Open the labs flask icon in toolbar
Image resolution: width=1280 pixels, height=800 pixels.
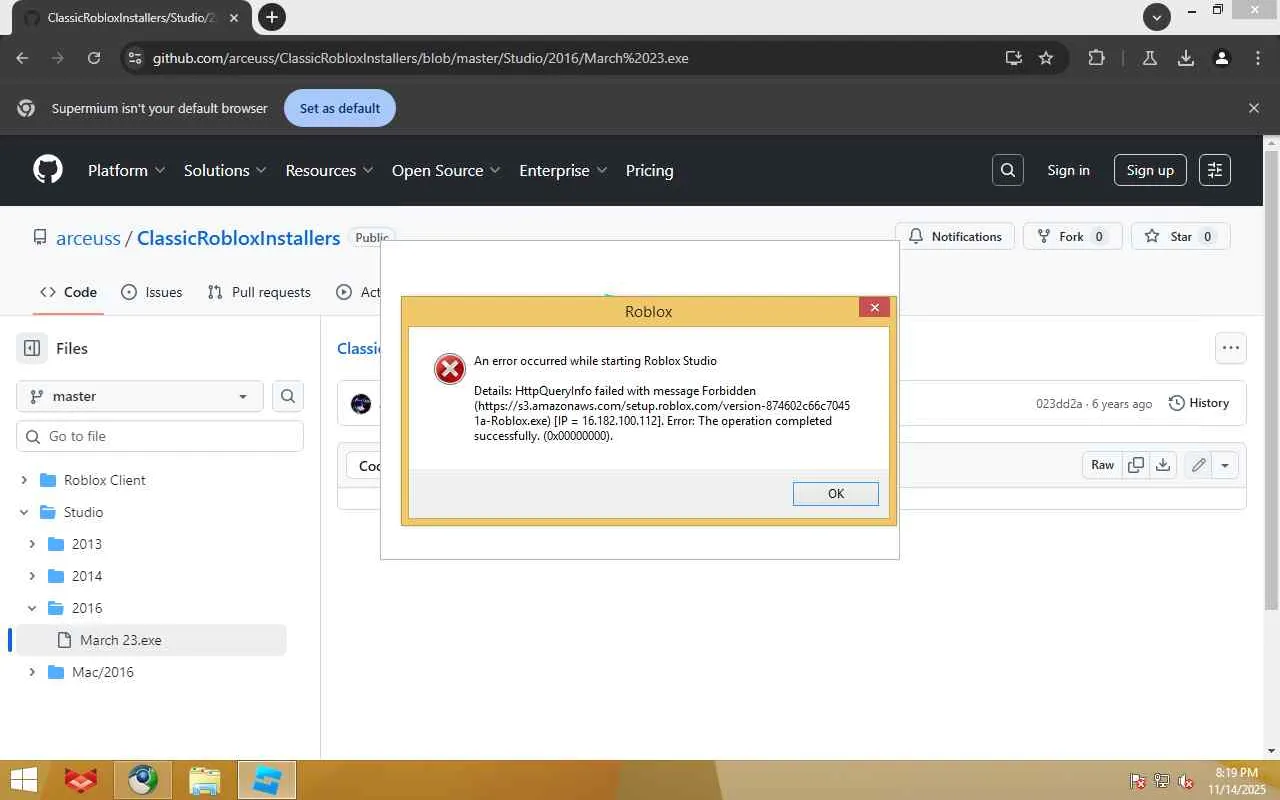tap(1150, 58)
